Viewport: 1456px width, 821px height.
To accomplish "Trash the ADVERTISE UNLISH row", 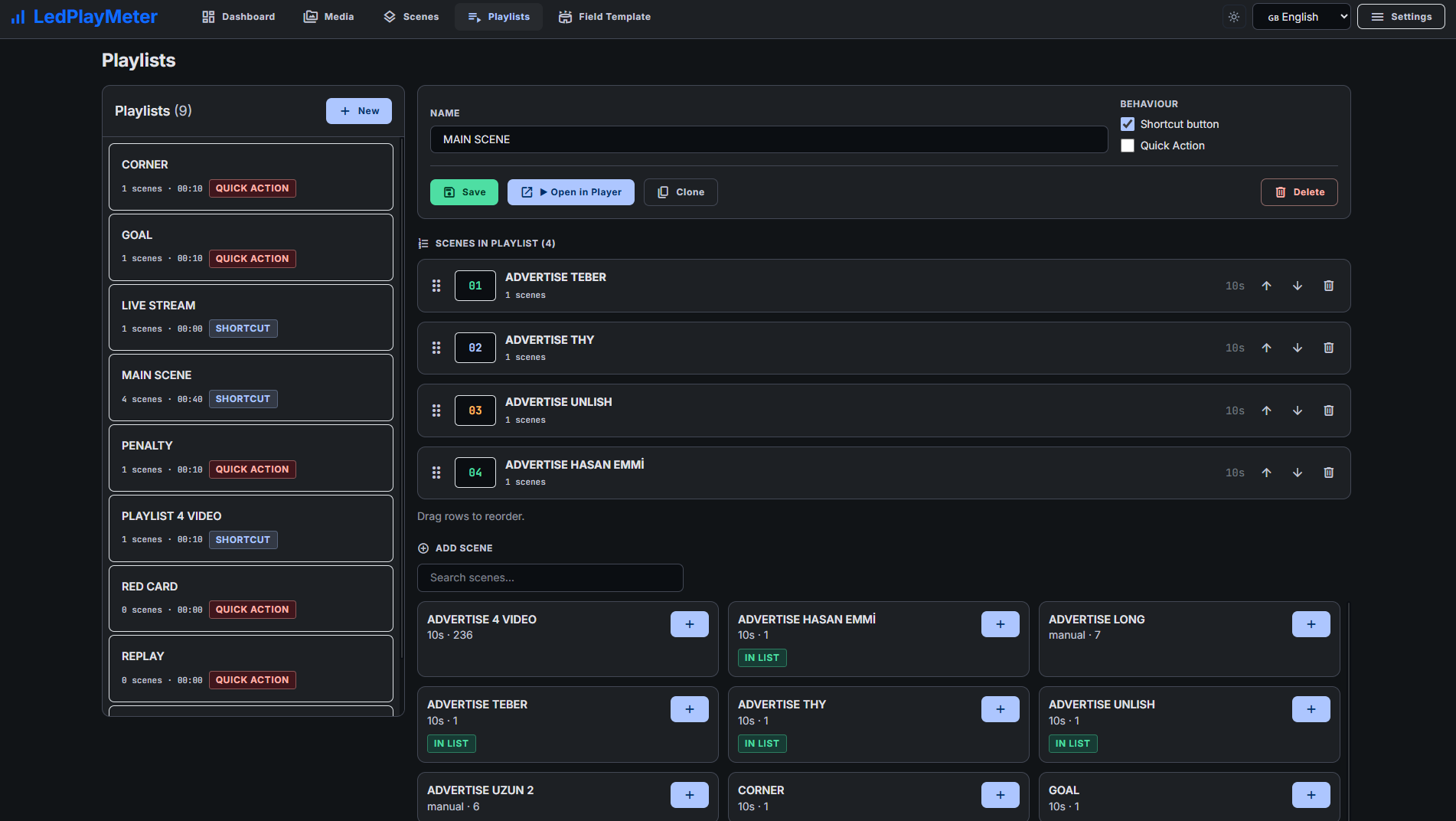I will pos(1329,410).
